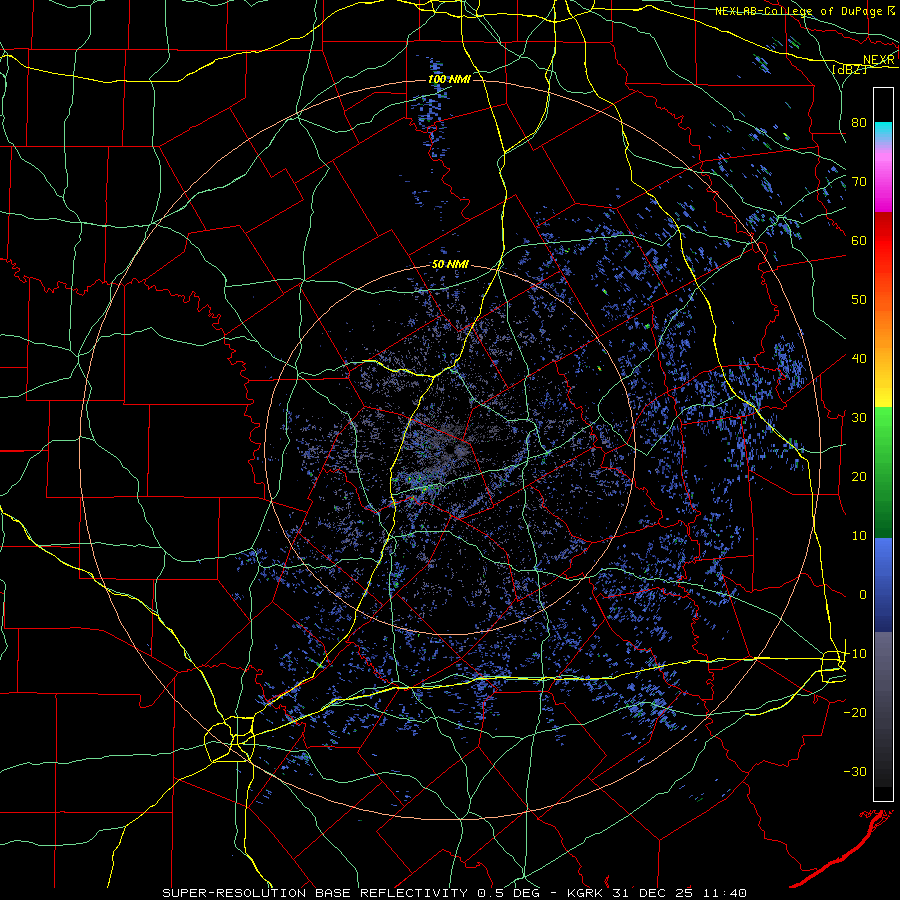
Task: Click the 60 dBZ scale value
Action: pyautogui.click(x=859, y=240)
